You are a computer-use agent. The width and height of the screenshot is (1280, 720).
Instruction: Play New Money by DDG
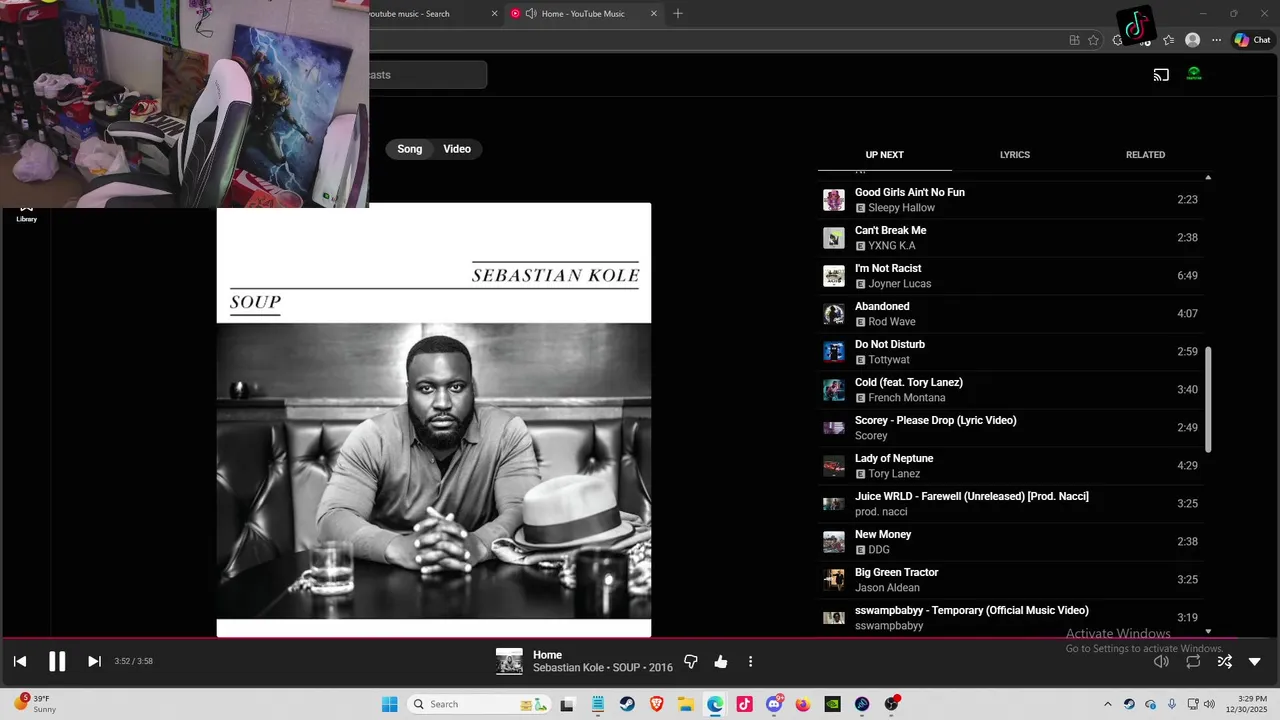(1010, 542)
